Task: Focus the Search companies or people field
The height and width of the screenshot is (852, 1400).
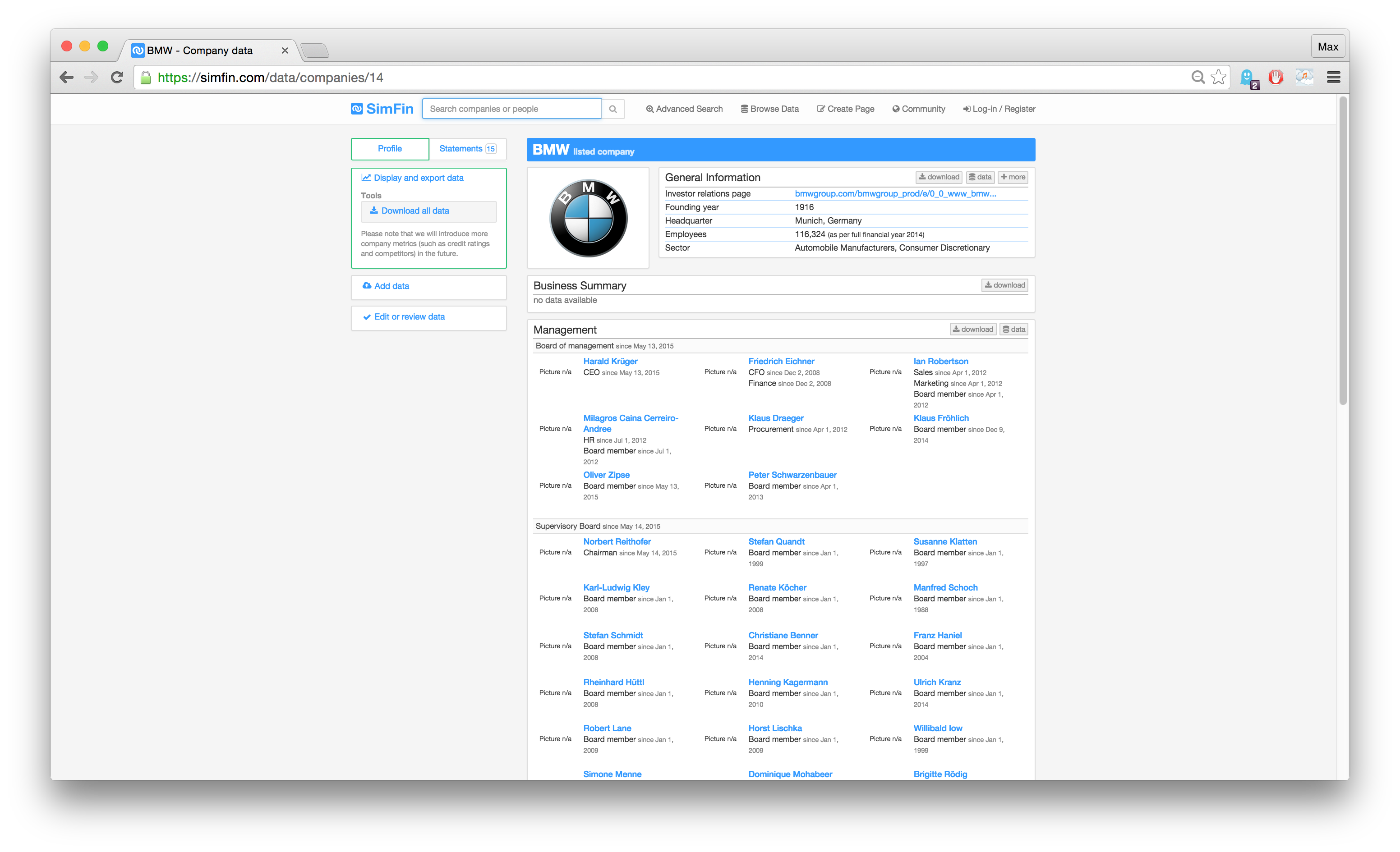Action: [x=511, y=109]
